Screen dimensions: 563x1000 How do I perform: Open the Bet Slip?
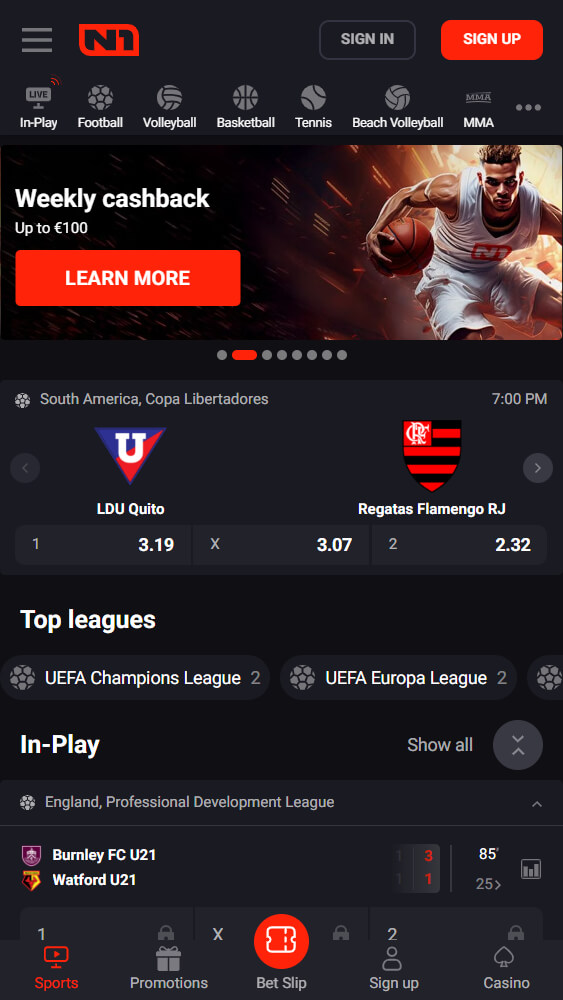[281, 952]
